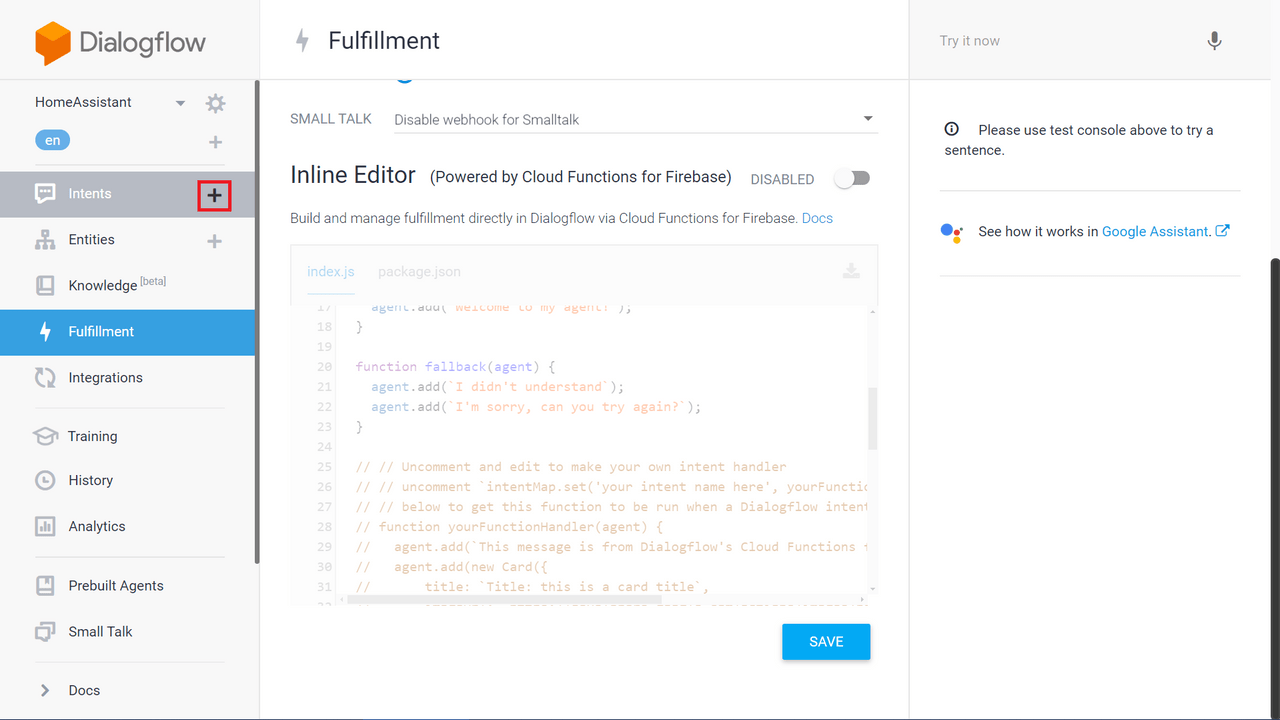Select the en language badge
Screen dimensions: 1280x720
coord(52,141)
